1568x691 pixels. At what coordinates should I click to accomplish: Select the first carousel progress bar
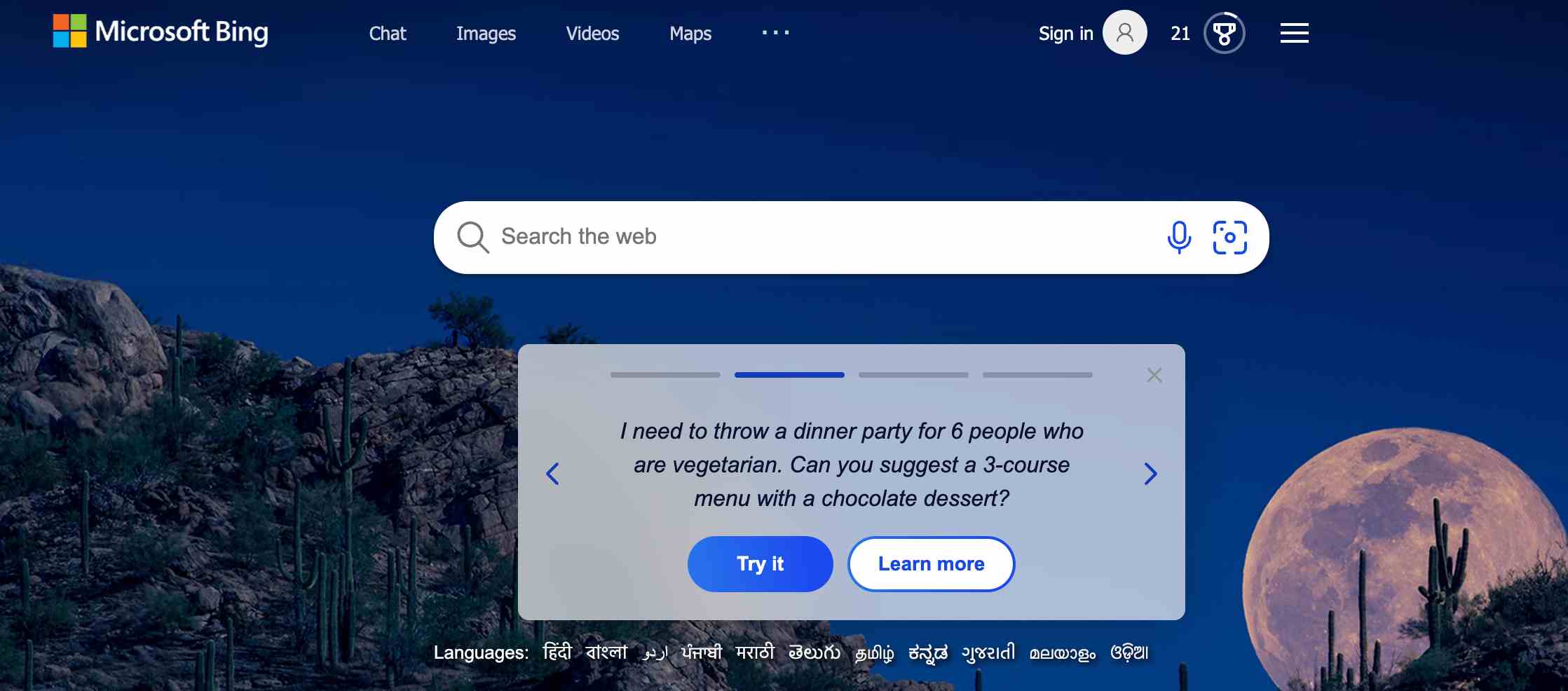pyautogui.click(x=665, y=375)
